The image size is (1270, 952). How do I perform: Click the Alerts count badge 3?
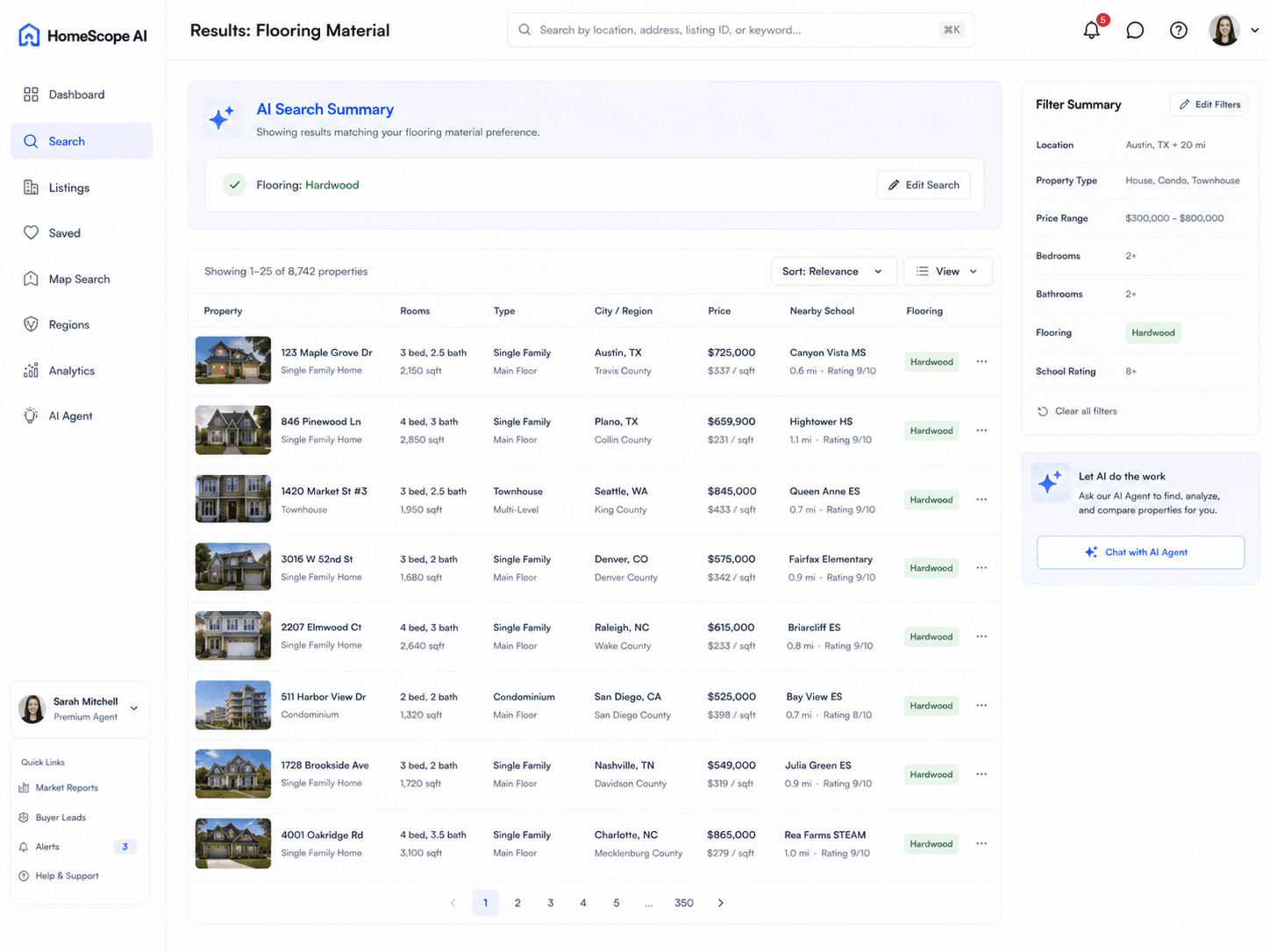click(125, 847)
